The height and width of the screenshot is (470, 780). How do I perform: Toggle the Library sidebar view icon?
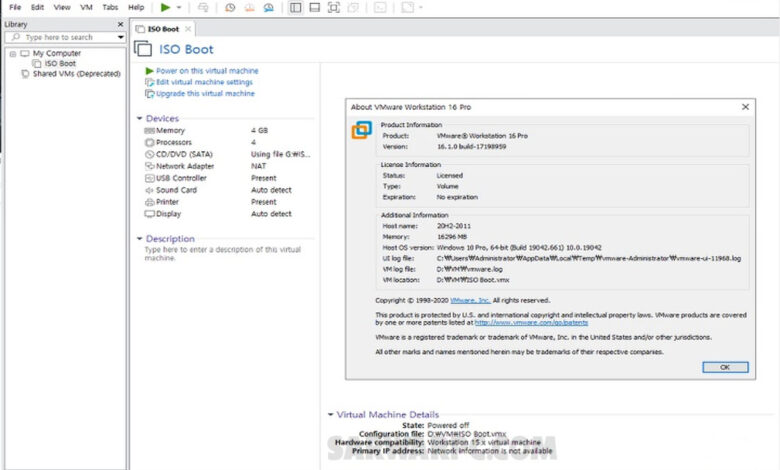pos(295,7)
